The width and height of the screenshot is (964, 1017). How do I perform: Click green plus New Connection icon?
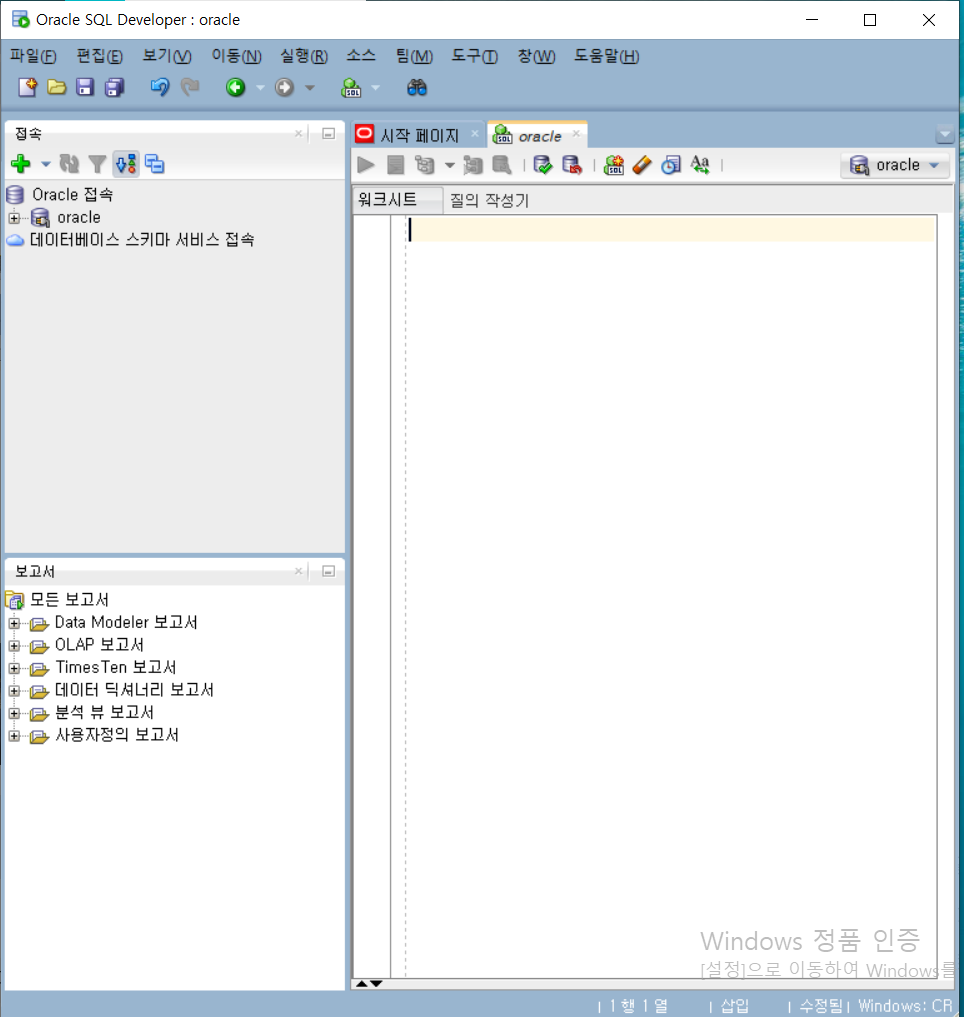[x=21, y=163]
